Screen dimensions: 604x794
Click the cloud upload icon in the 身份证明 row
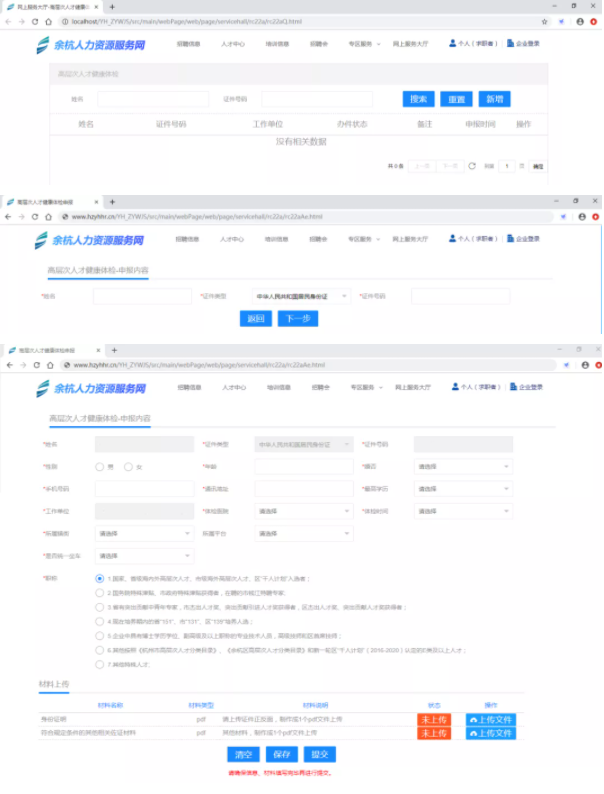click(x=473, y=720)
